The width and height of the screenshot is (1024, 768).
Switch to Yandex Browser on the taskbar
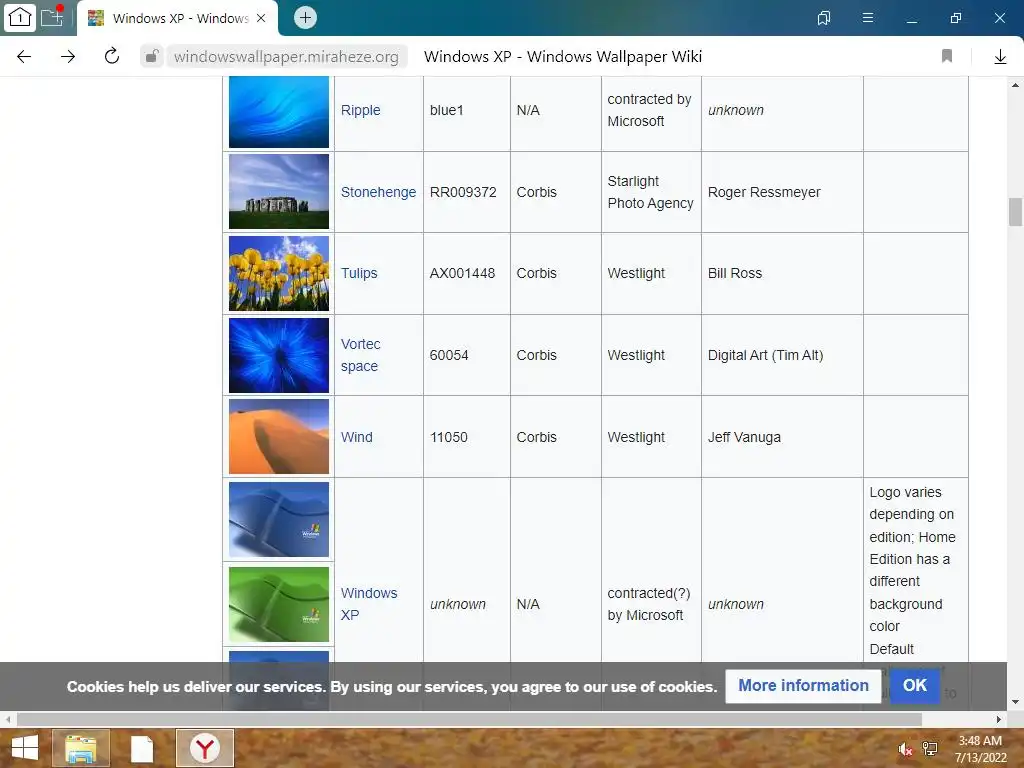point(205,748)
